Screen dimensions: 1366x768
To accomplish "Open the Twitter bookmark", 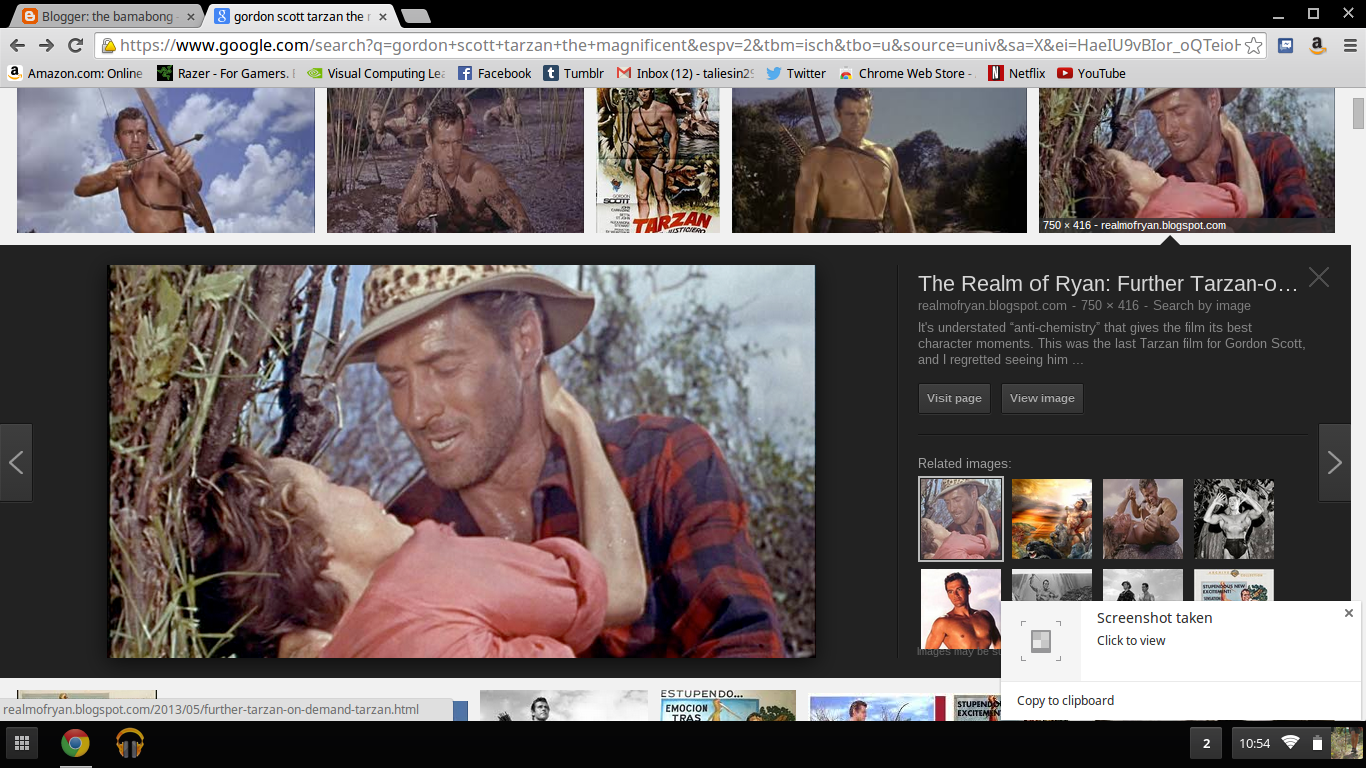I will pyautogui.click(x=796, y=73).
